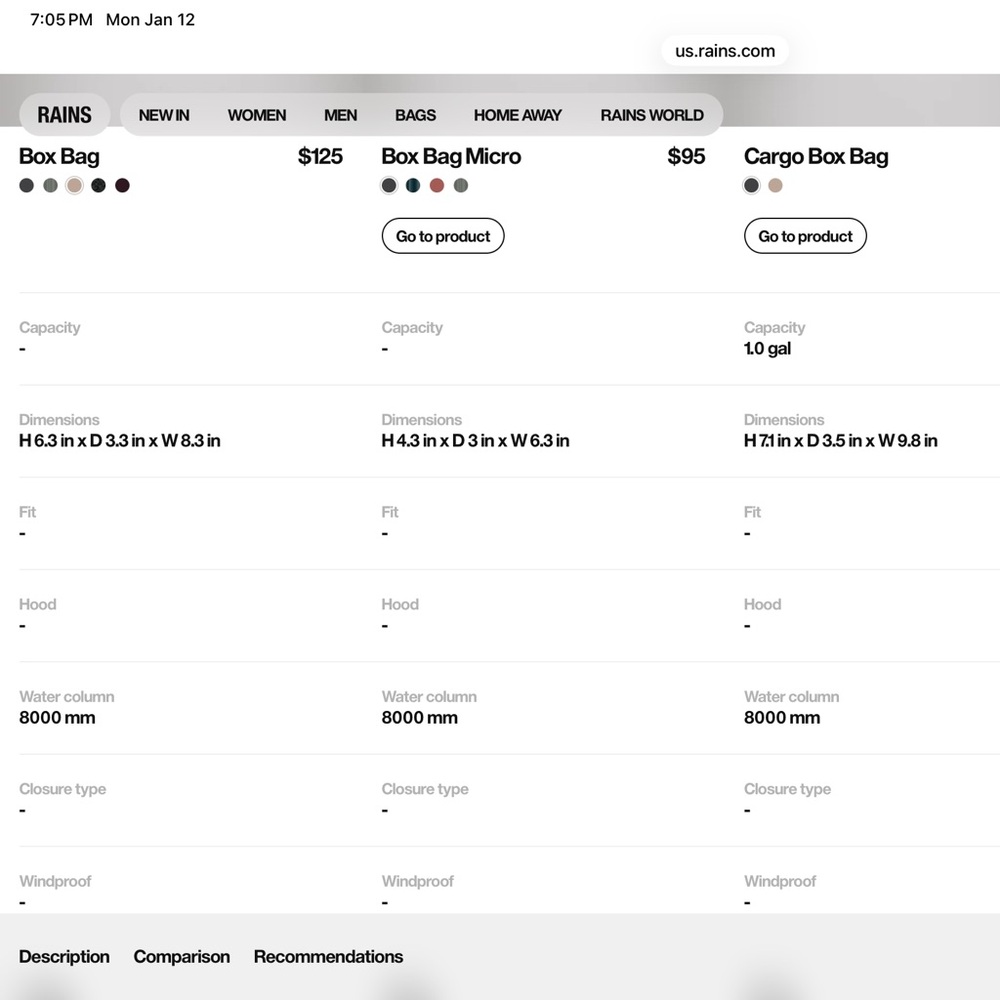Open the NEW IN menu
Viewport: 1000px width, 1000px height.
[164, 115]
